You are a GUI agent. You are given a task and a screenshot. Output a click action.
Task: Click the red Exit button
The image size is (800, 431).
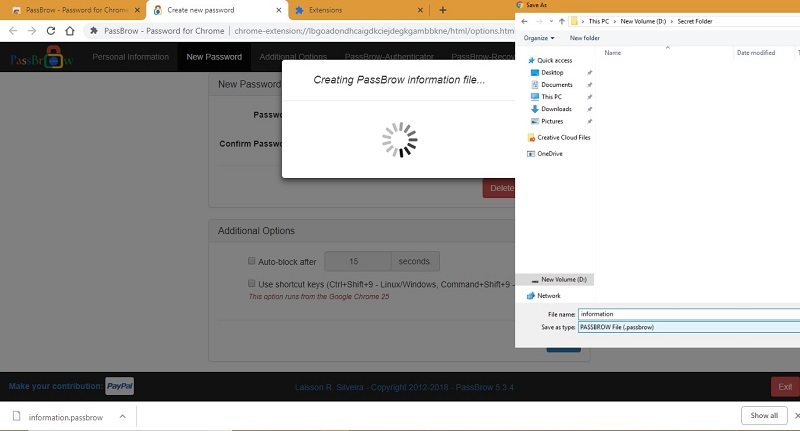[785, 387]
